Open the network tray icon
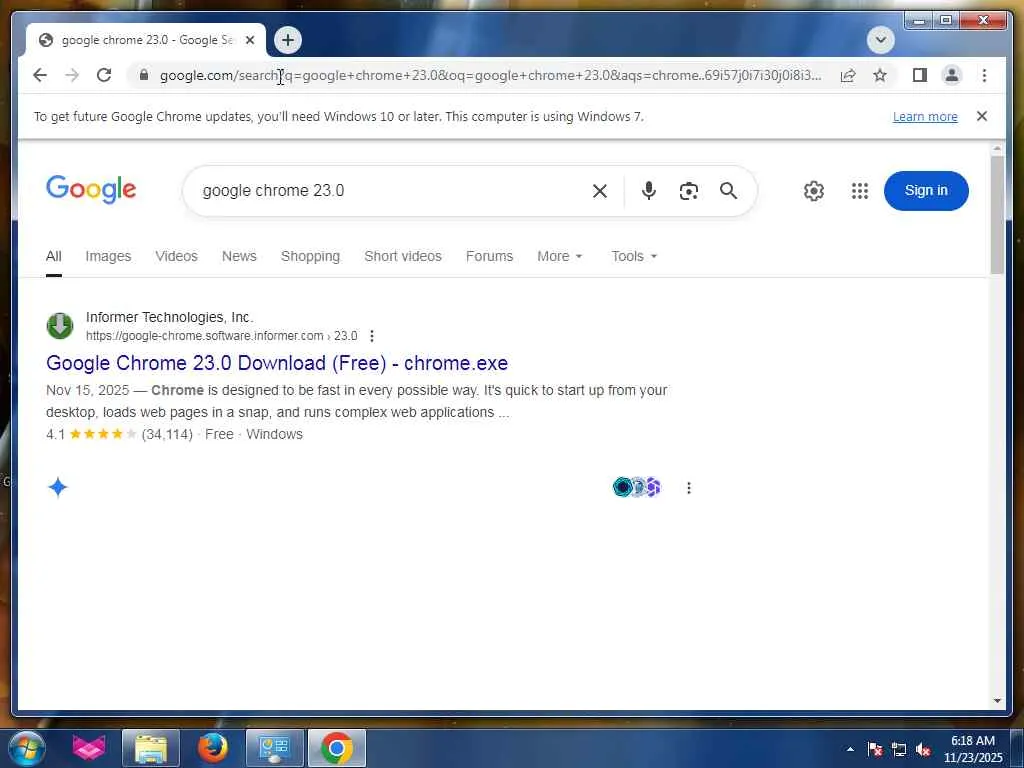Viewport: 1024px width, 768px height. tap(899, 749)
